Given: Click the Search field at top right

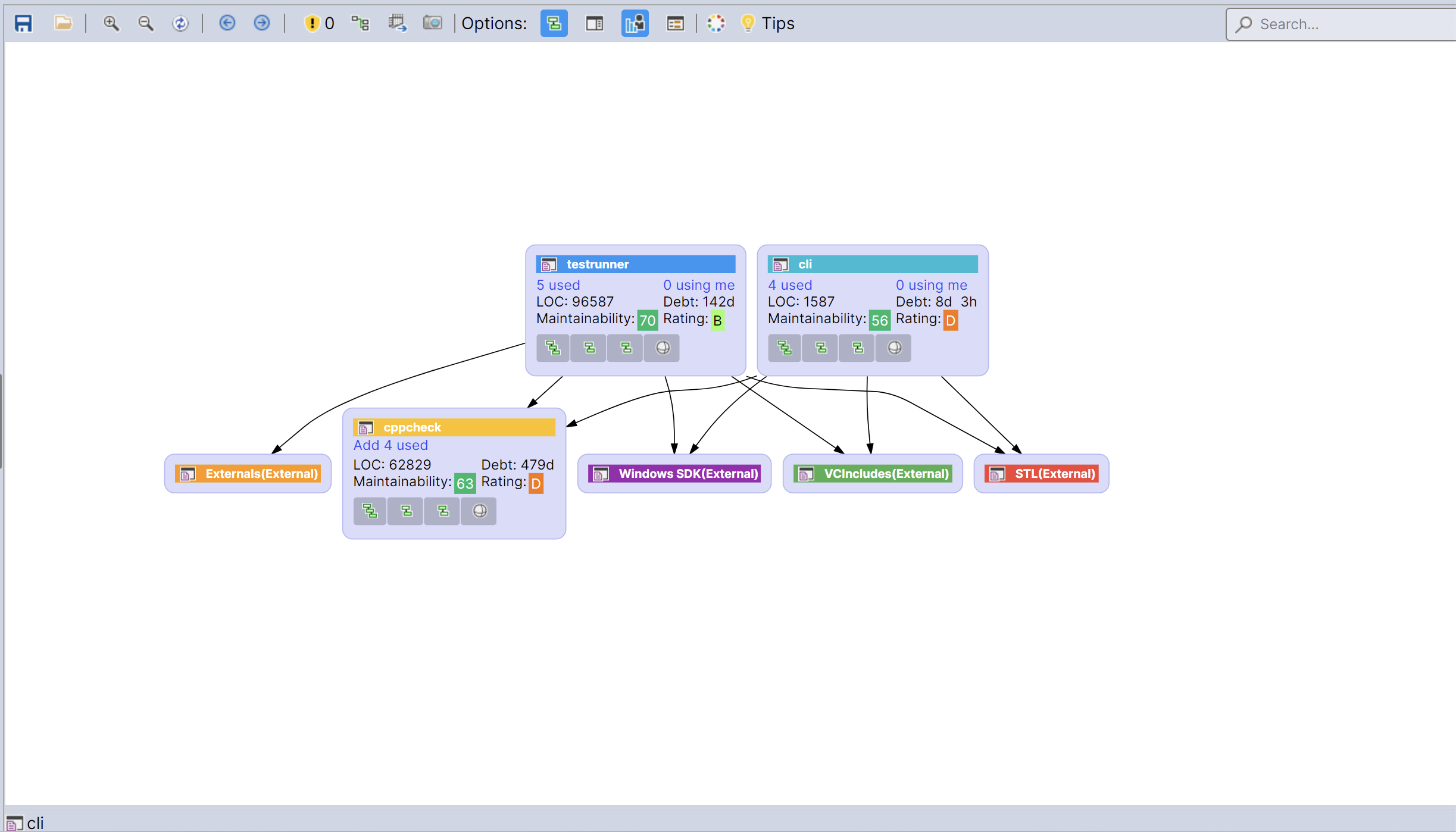Looking at the screenshot, I should (x=1339, y=24).
